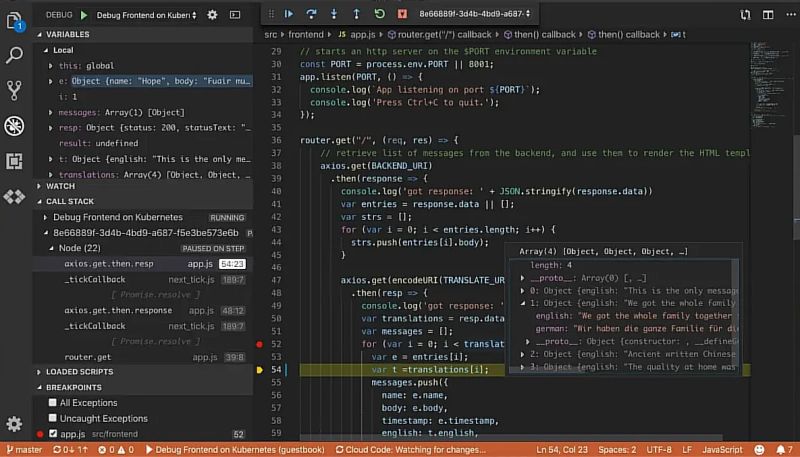Open the Extensions view icon

click(x=14, y=161)
